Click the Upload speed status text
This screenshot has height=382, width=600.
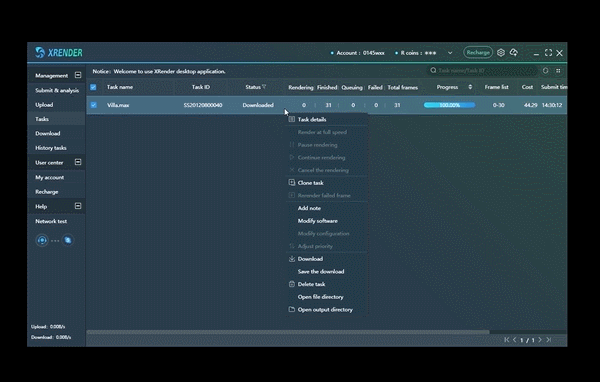click(48, 326)
